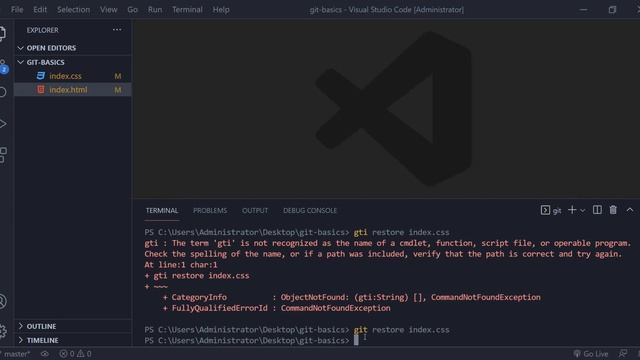This screenshot has width=640, height=360.
Task: Click the M status next to index.css
Action: [118, 76]
